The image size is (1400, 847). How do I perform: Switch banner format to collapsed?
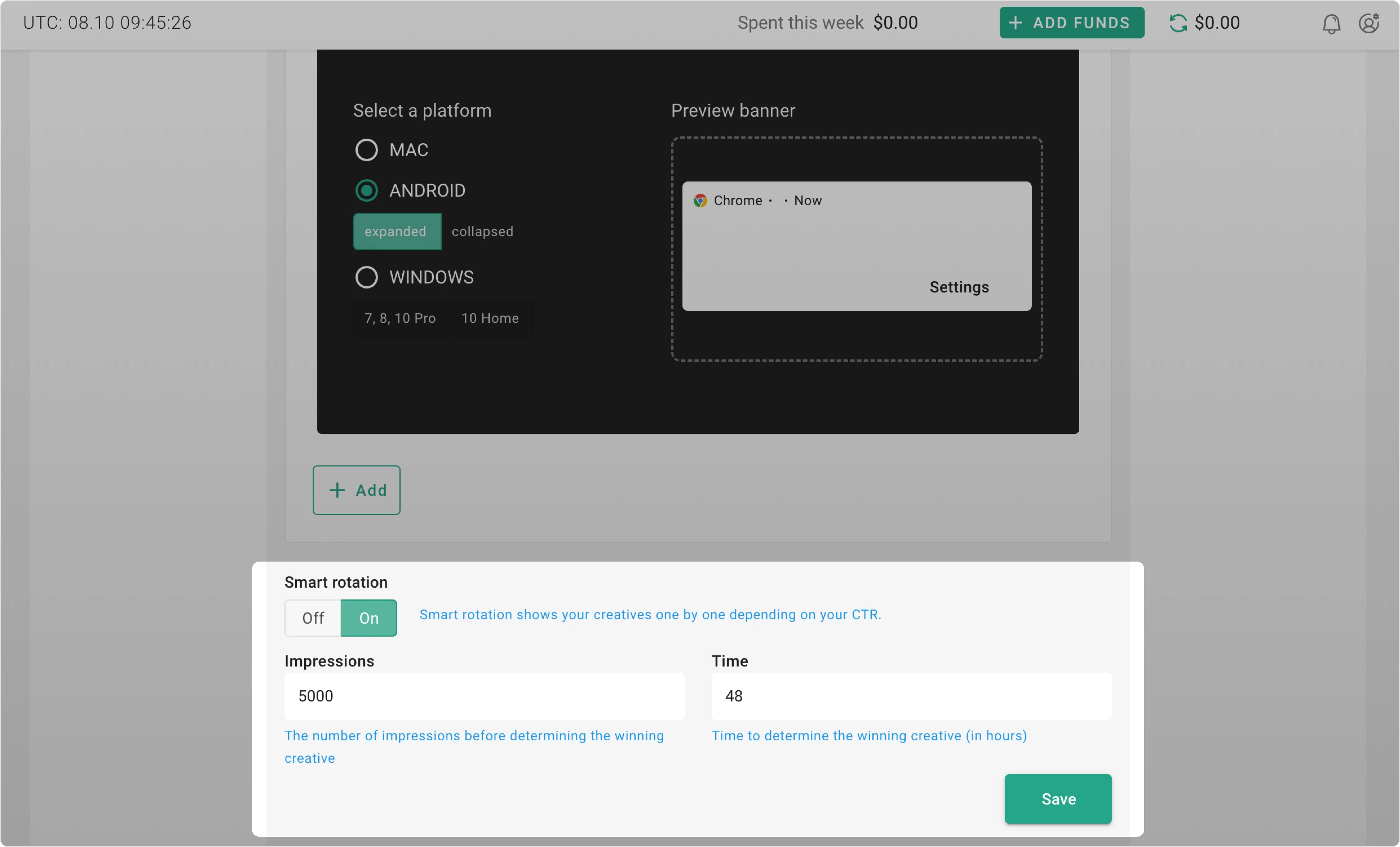click(x=482, y=231)
